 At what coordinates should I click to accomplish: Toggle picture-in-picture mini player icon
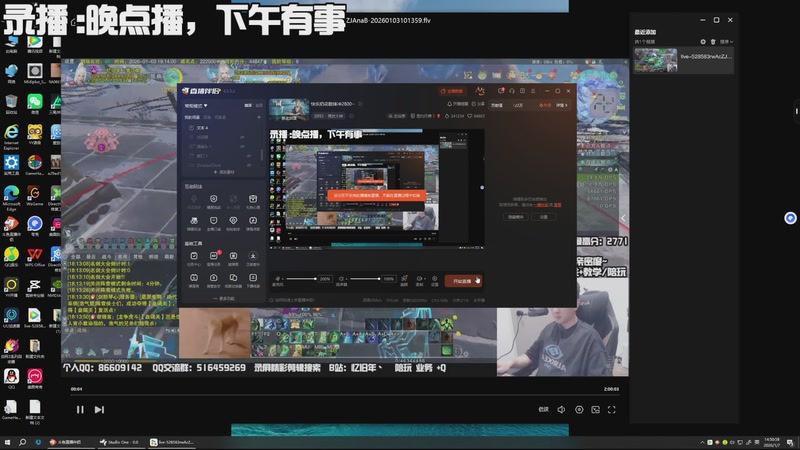point(595,410)
